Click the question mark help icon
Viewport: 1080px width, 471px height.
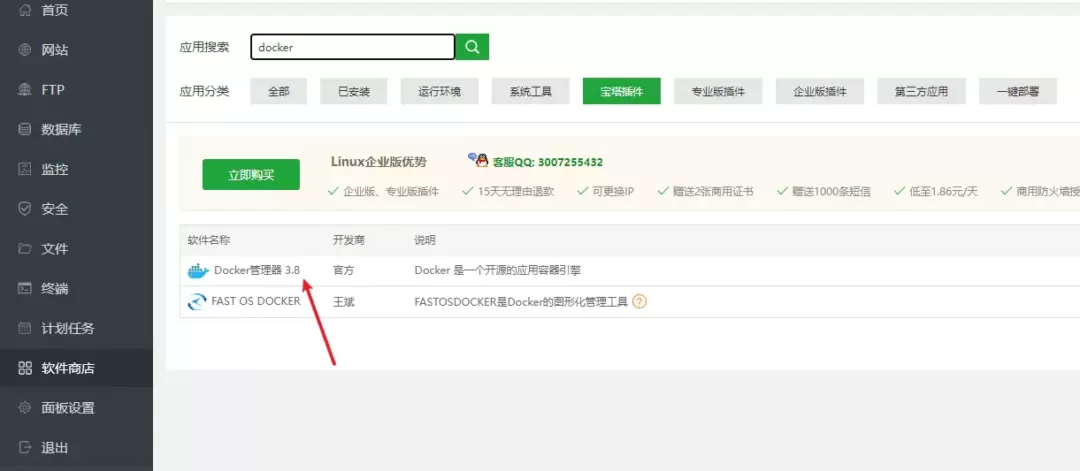coord(639,302)
